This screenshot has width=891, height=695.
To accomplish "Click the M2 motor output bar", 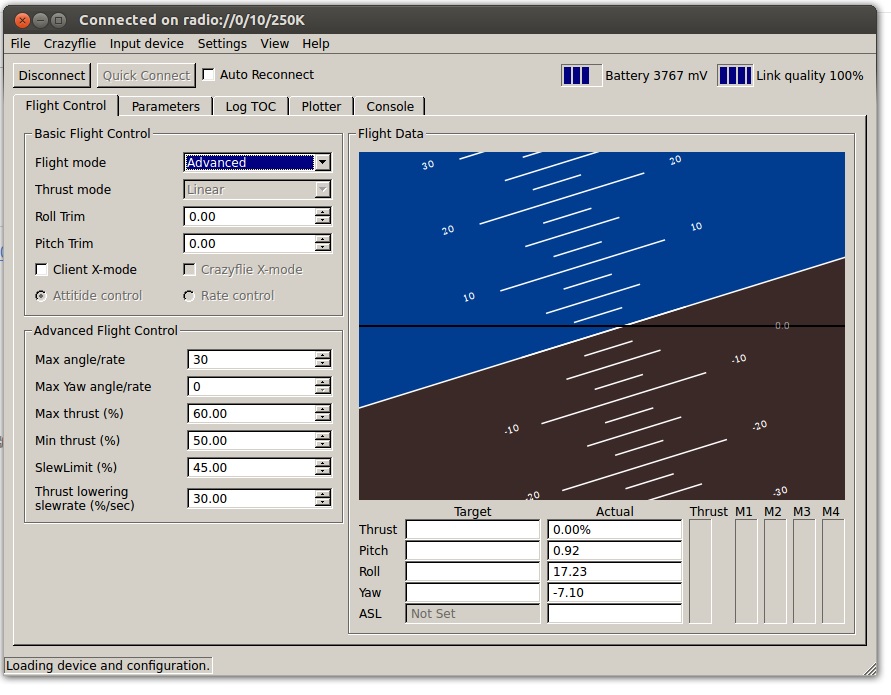I will (x=775, y=571).
